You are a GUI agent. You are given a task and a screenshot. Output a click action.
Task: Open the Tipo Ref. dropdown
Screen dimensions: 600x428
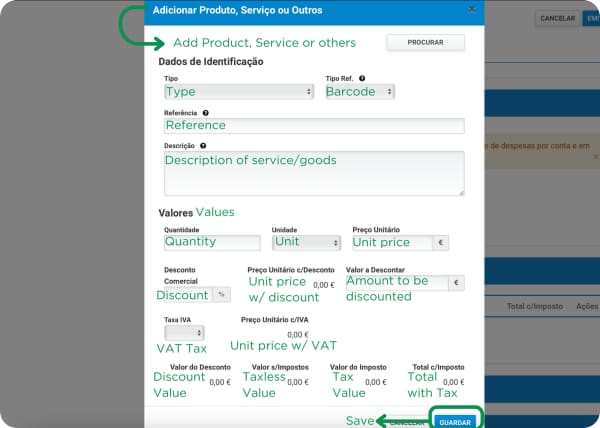click(x=360, y=92)
